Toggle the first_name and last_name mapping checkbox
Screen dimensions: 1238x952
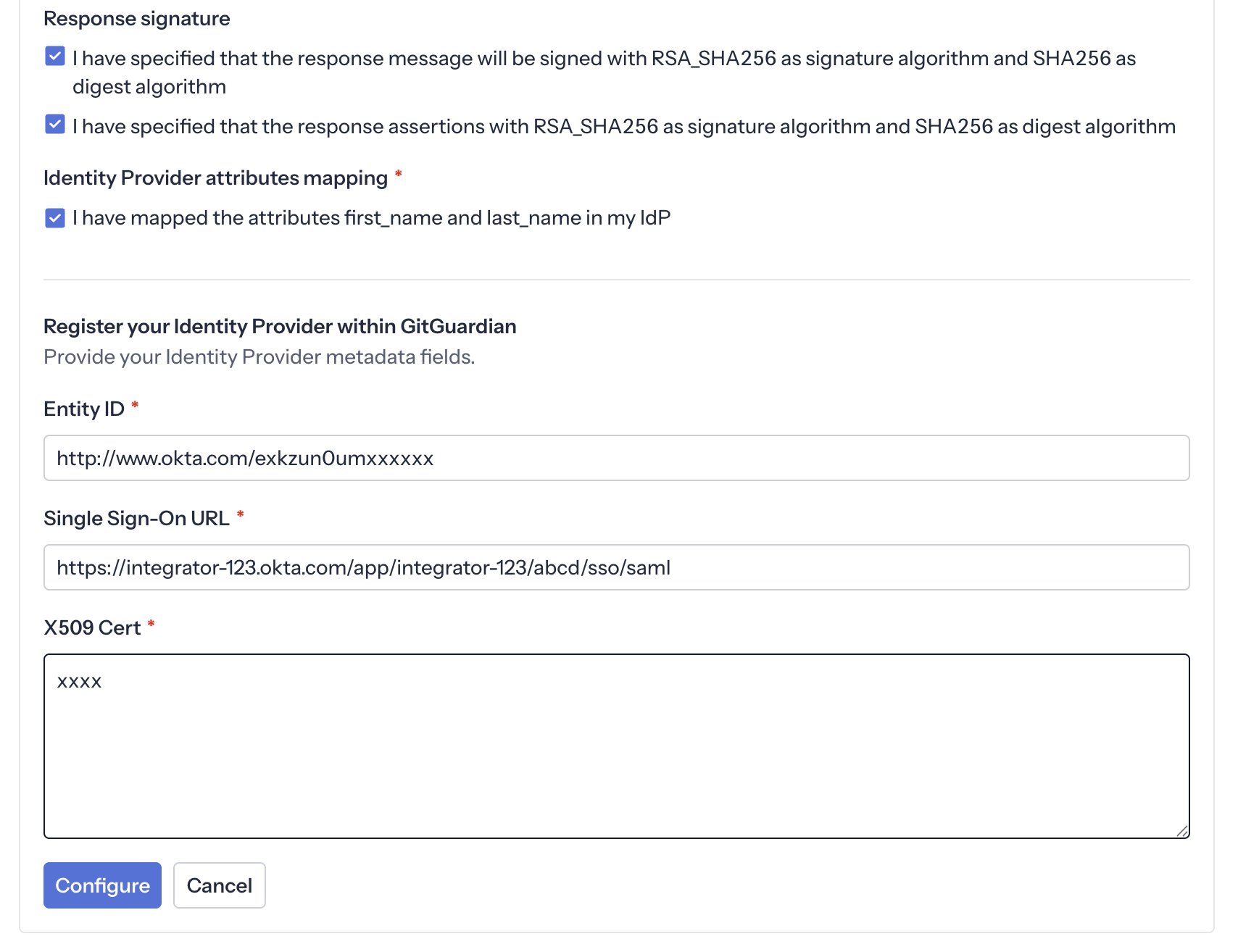54,217
